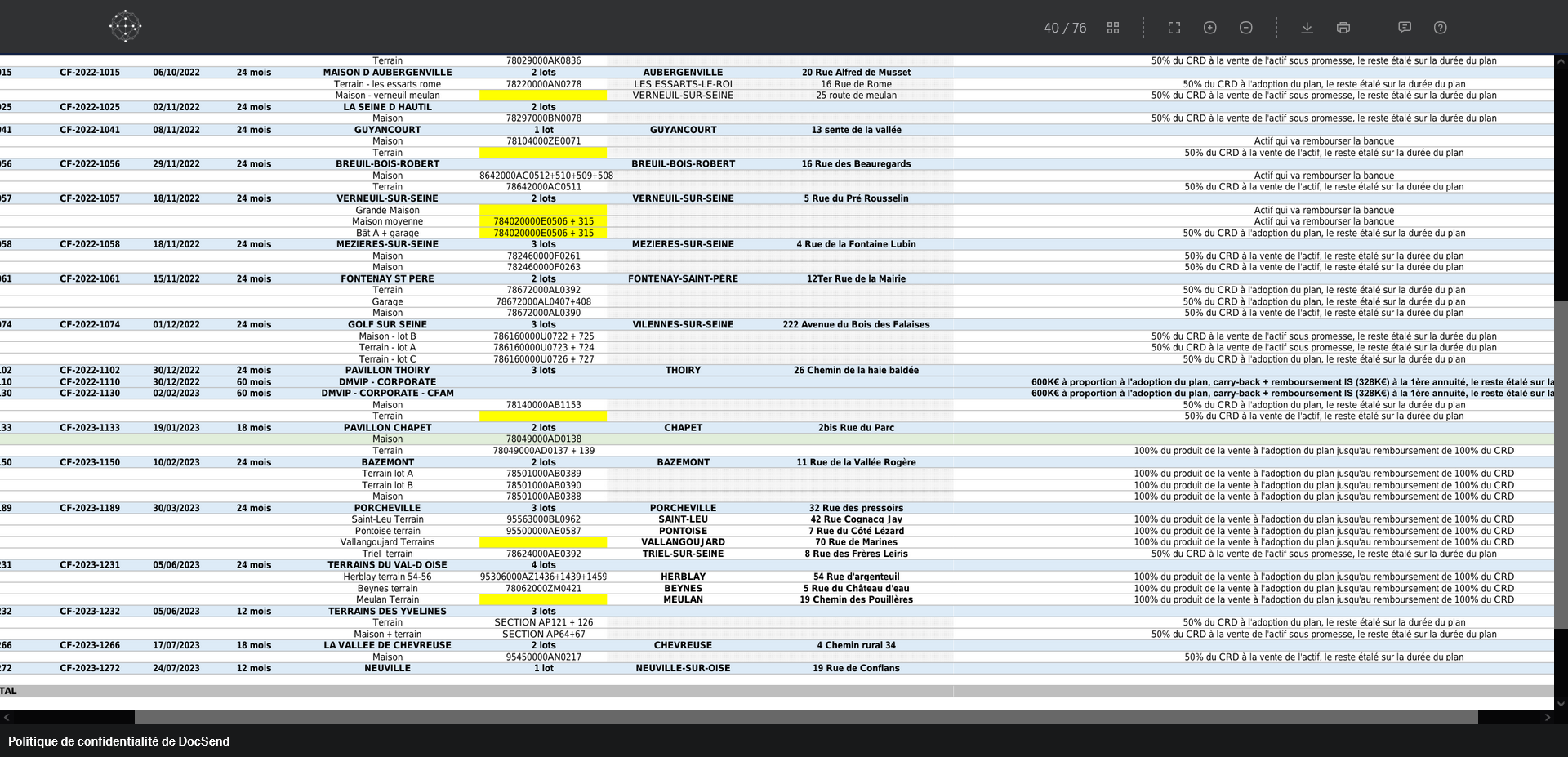Click the horizontal scrollbar thumb

(805, 718)
